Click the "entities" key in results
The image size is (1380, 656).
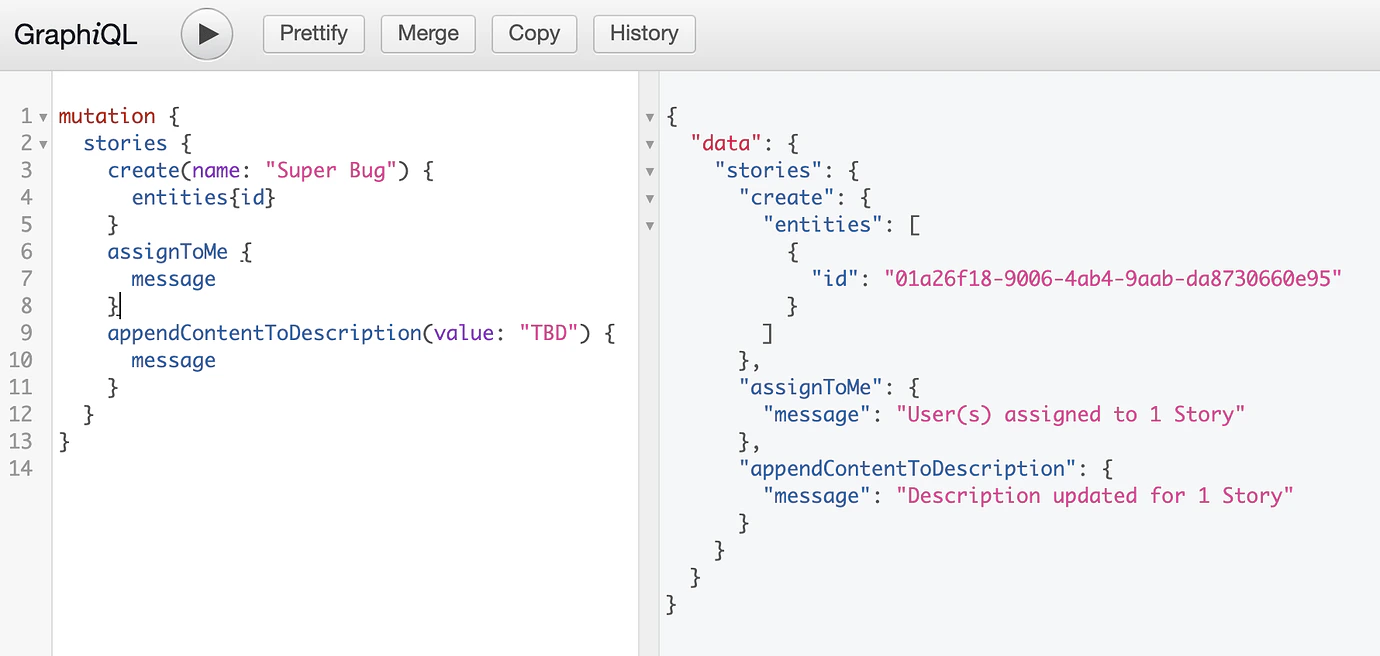pyautogui.click(x=823, y=224)
